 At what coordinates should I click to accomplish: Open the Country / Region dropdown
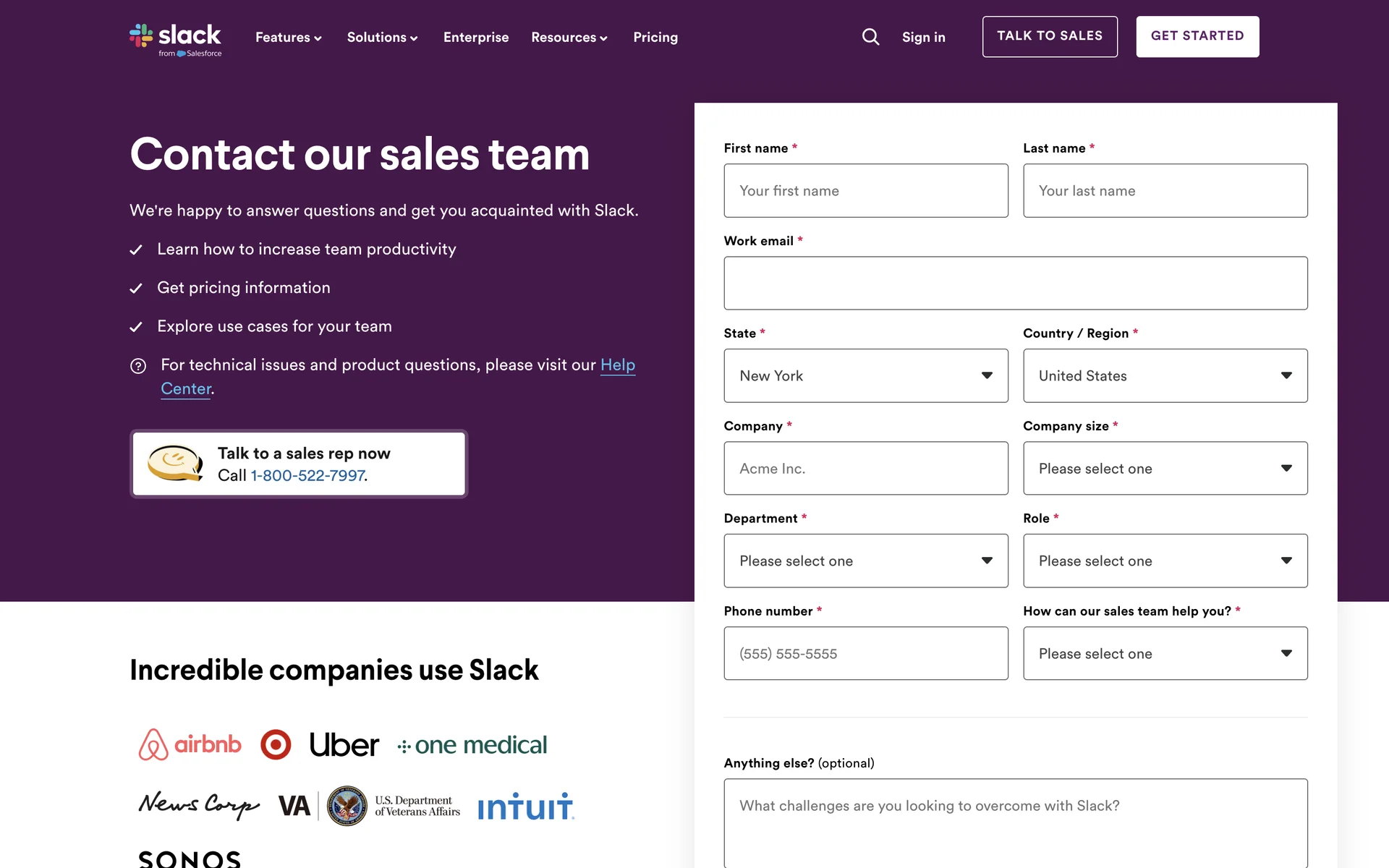[1165, 376]
